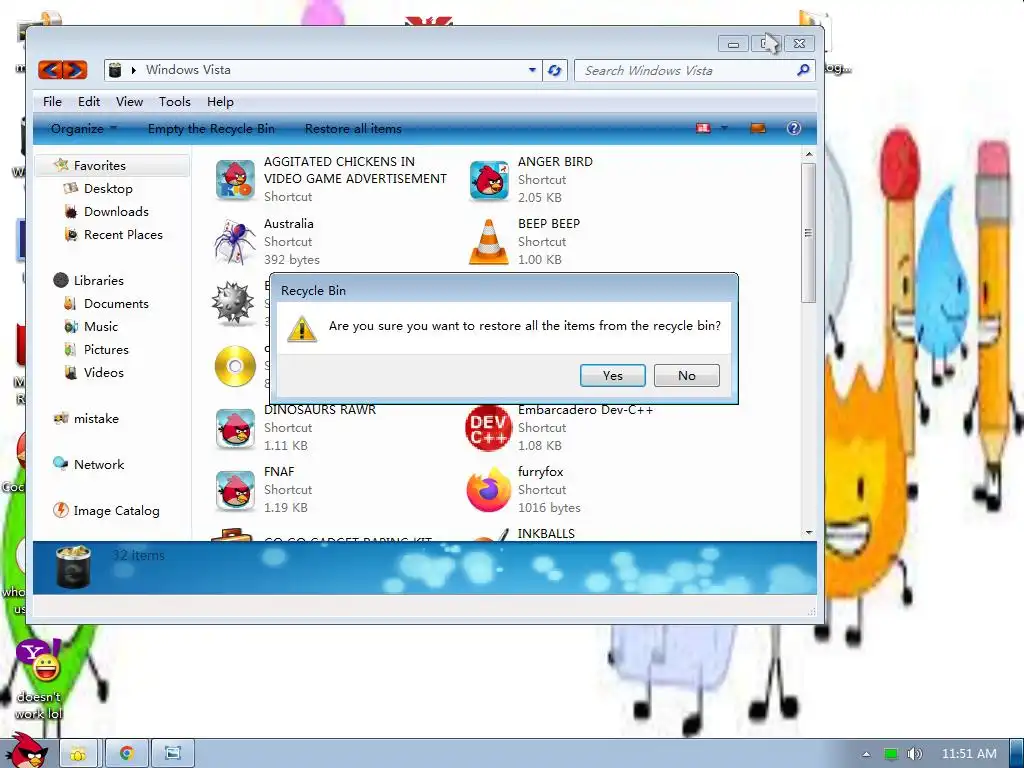Open the Pictures library

pyautogui.click(x=106, y=349)
